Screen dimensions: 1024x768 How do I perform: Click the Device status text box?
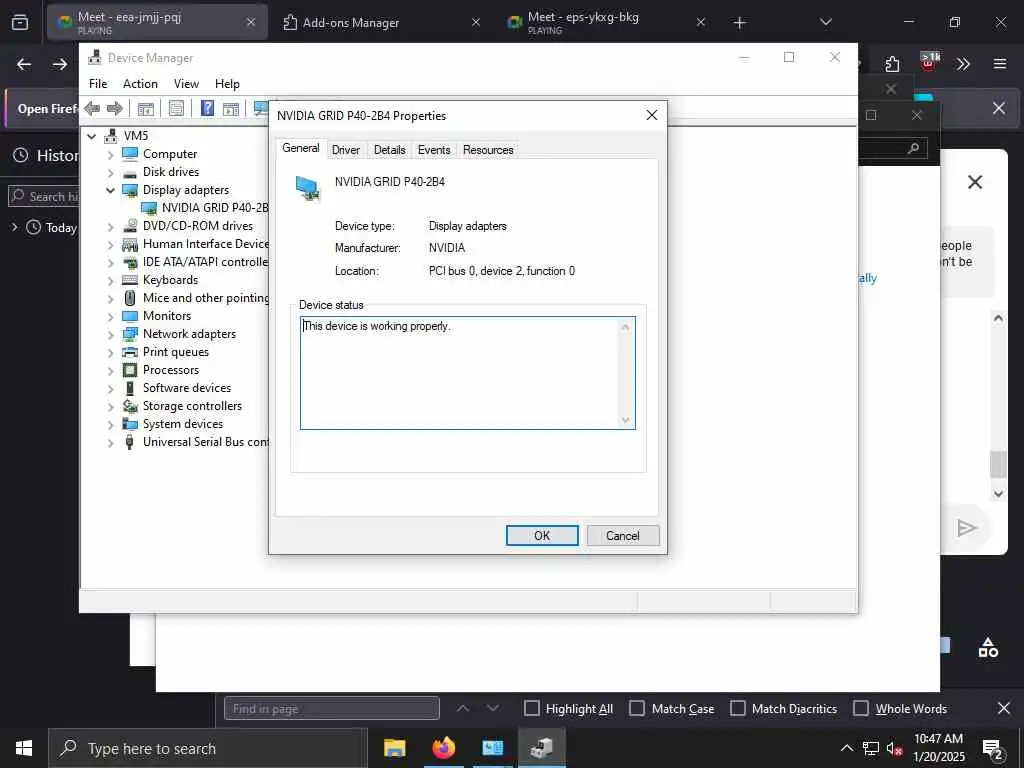click(x=467, y=373)
